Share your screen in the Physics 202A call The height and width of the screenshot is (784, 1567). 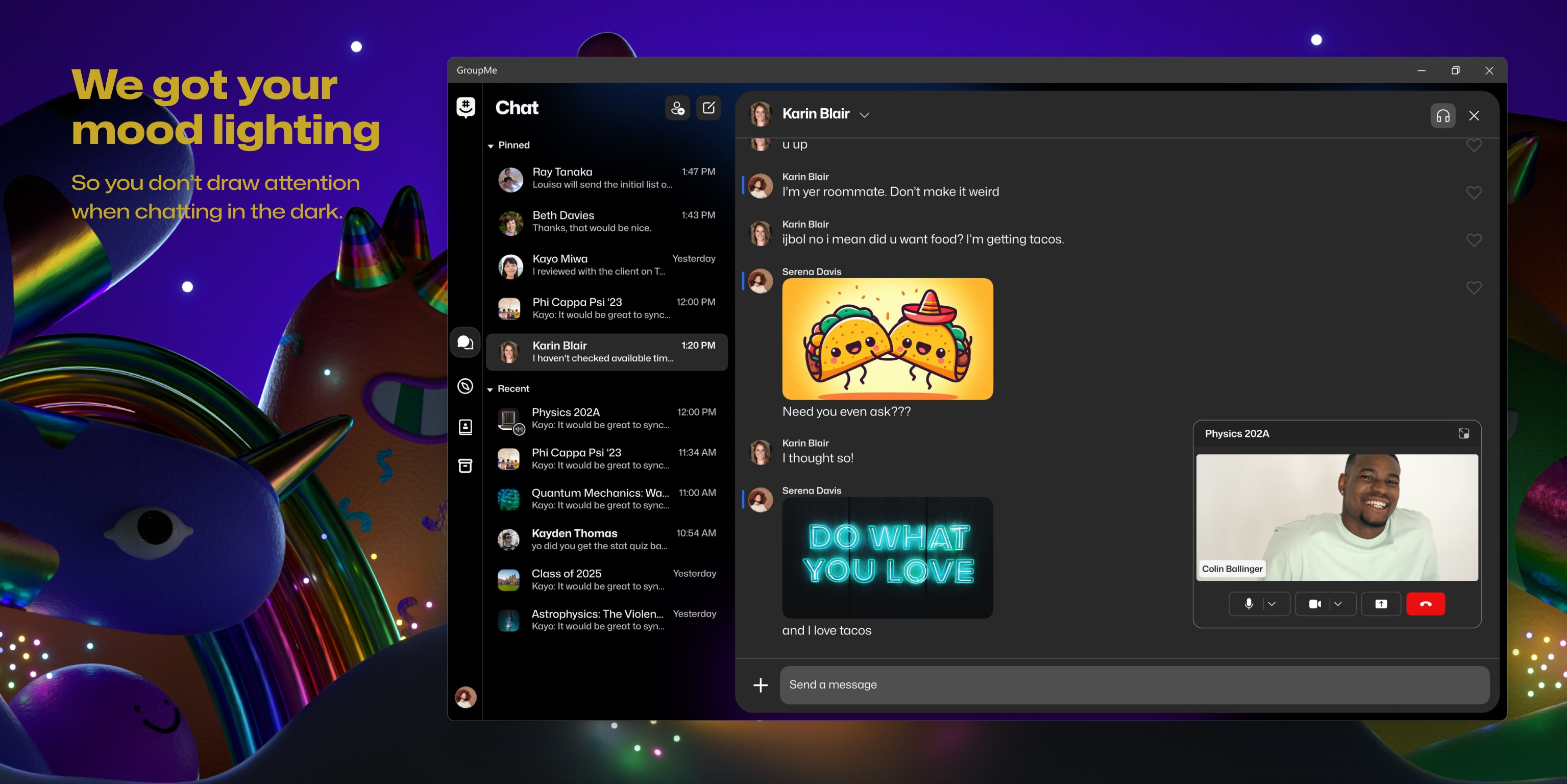click(1381, 604)
